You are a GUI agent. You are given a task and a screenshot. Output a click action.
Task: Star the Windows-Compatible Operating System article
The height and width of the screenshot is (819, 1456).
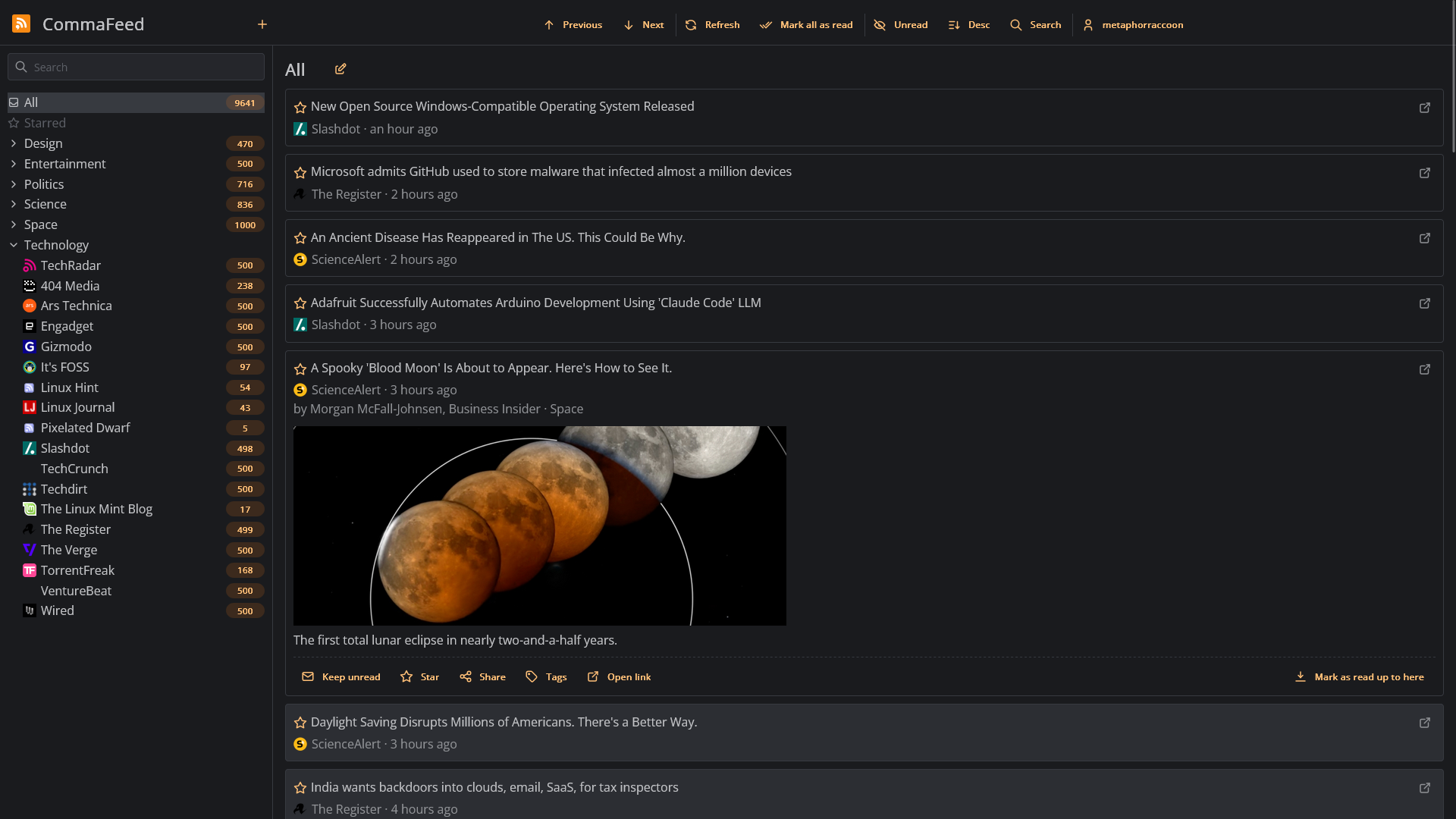(x=300, y=108)
